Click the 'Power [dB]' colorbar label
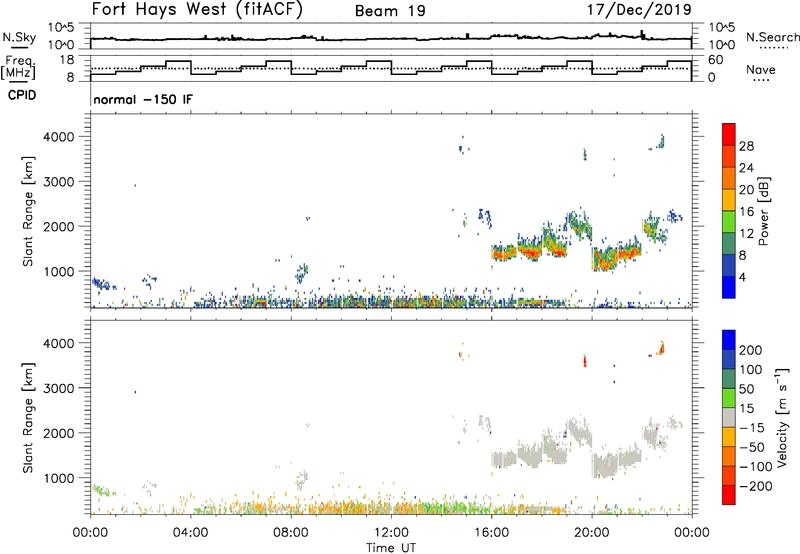The height and width of the screenshot is (554, 800). coord(763,211)
